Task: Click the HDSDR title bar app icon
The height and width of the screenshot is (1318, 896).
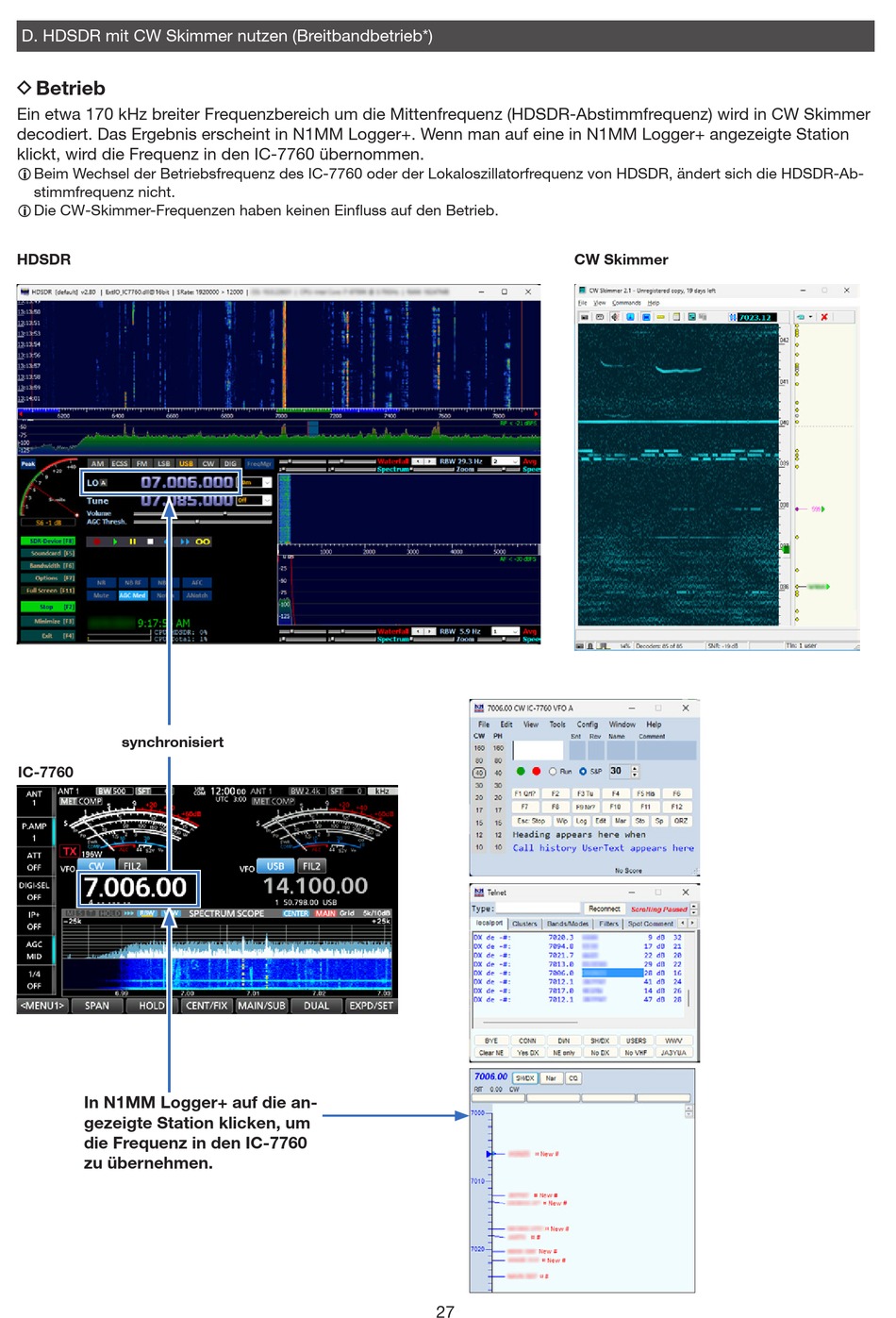Action: [x=24, y=292]
